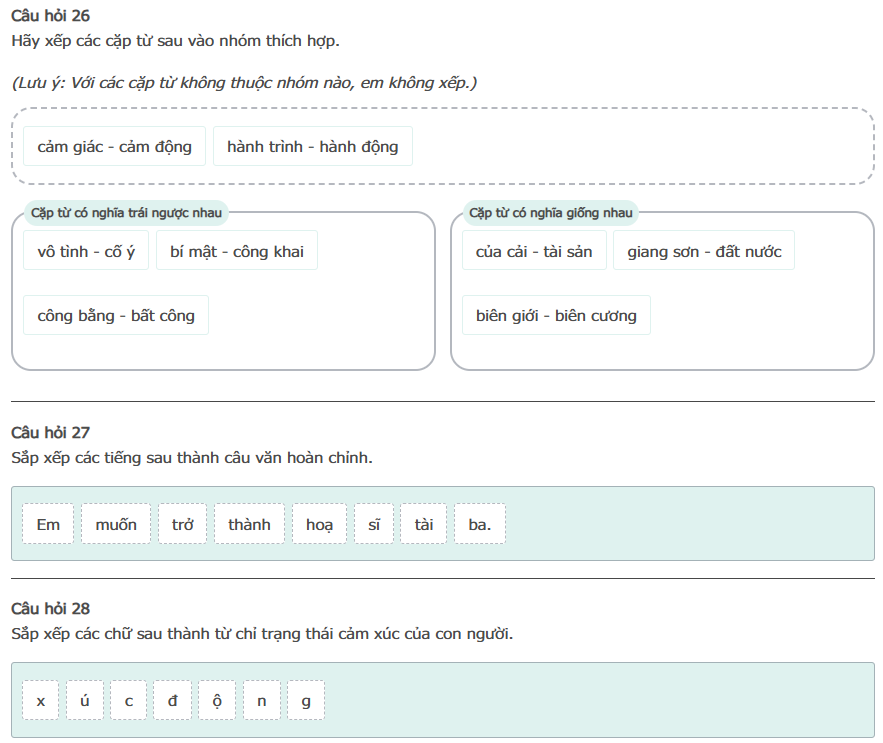Select the 'bí mật - công khai' pair
883x743 pixels.
tap(237, 251)
